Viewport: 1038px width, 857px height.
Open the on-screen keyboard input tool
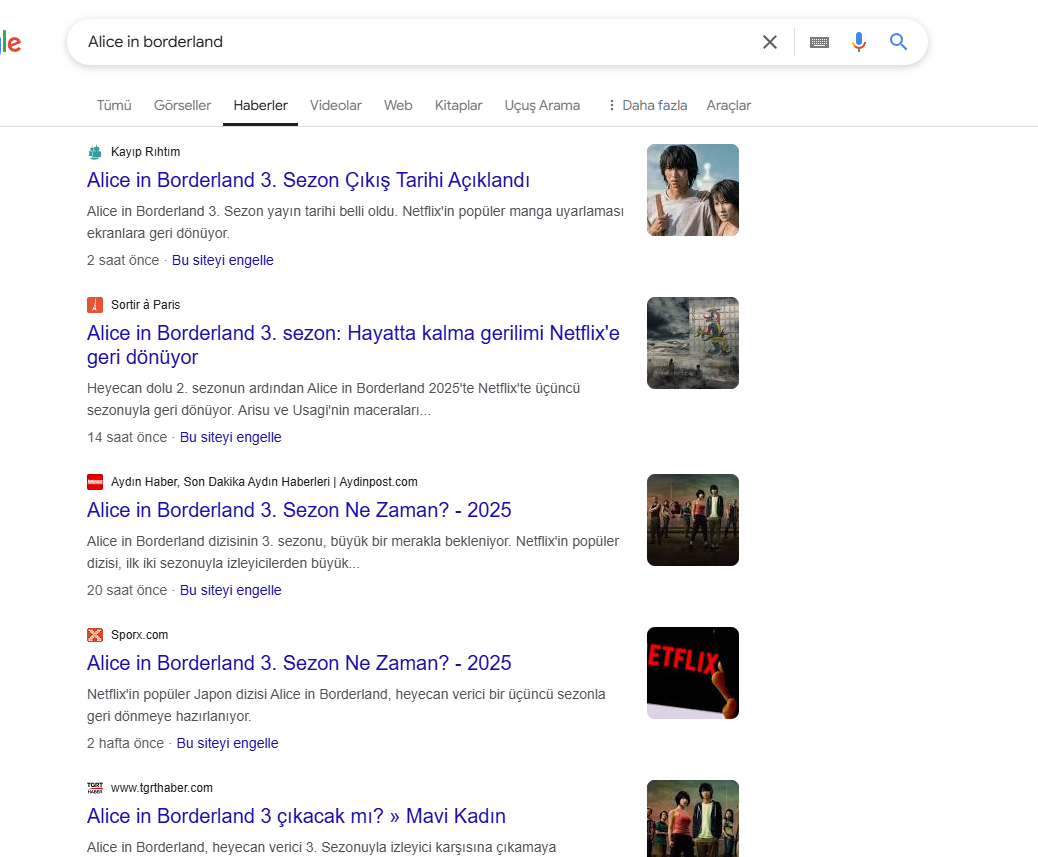pyautogui.click(x=819, y=42)
